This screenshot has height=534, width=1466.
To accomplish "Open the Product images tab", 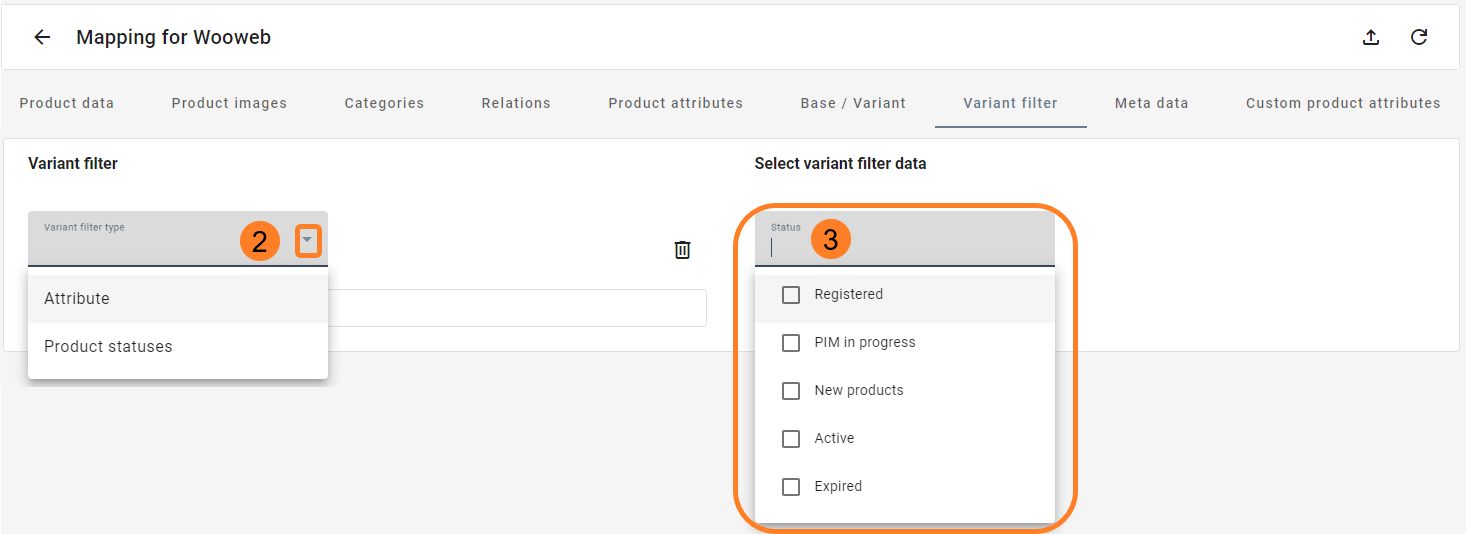I will (229, 103).
